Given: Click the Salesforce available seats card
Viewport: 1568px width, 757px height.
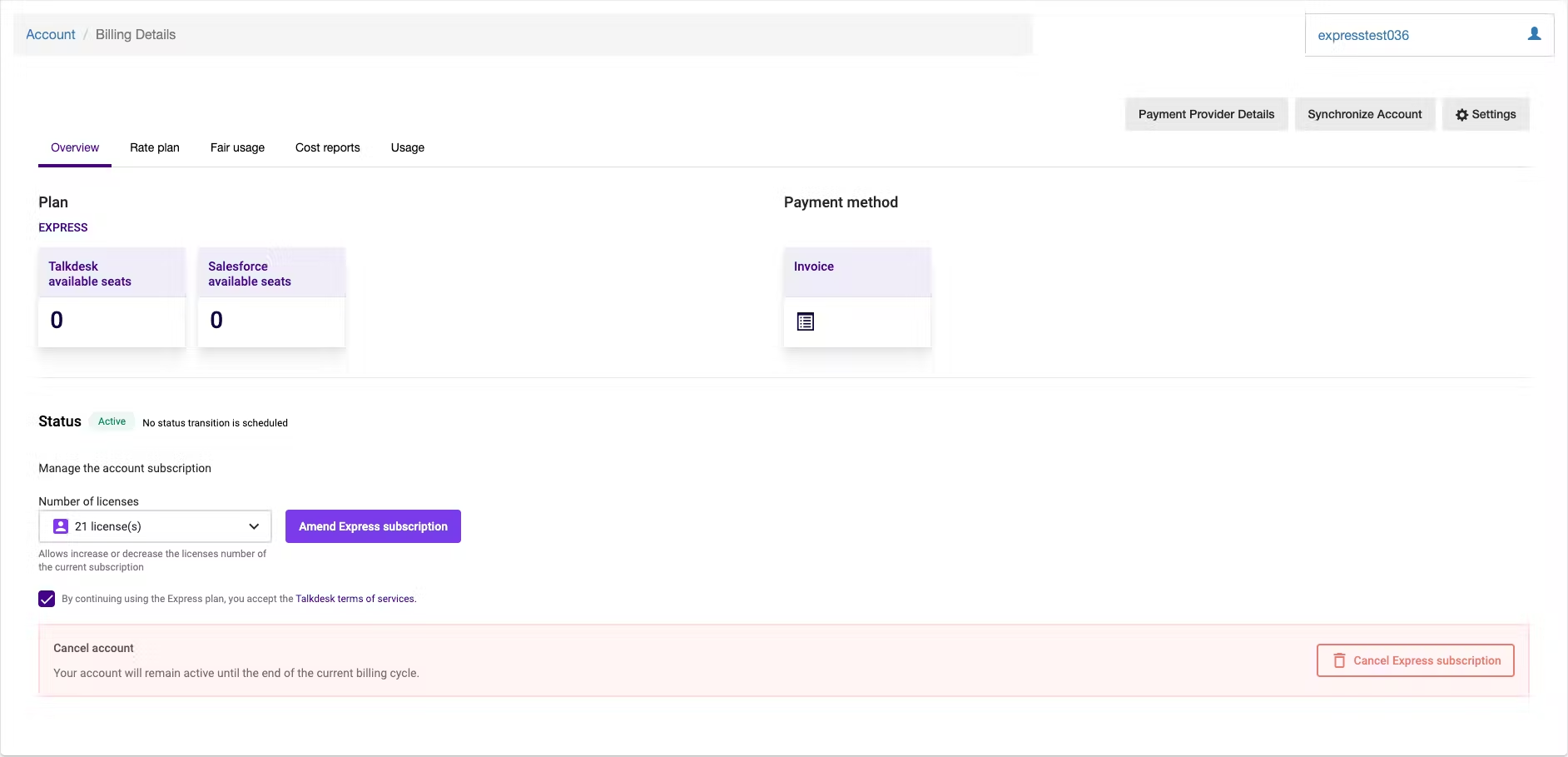Looking at the screenshot, I should pyautogui.click(x=271, y=297).
